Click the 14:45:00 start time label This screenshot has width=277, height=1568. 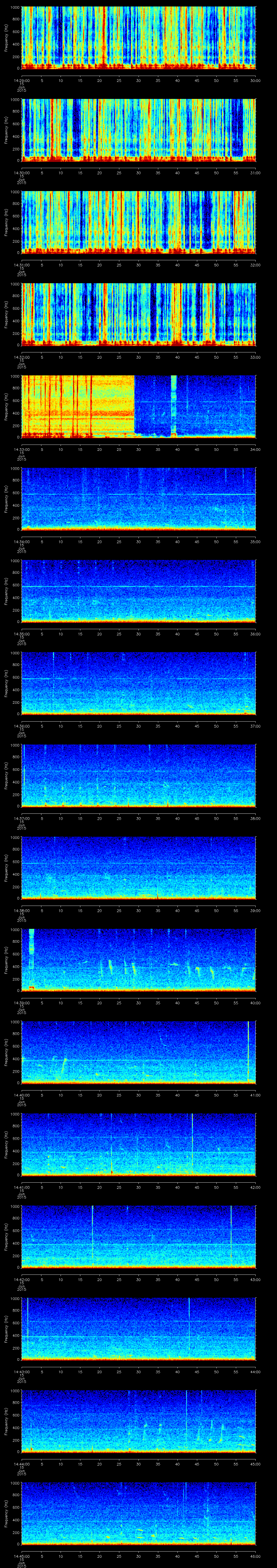coord(21,1556)
